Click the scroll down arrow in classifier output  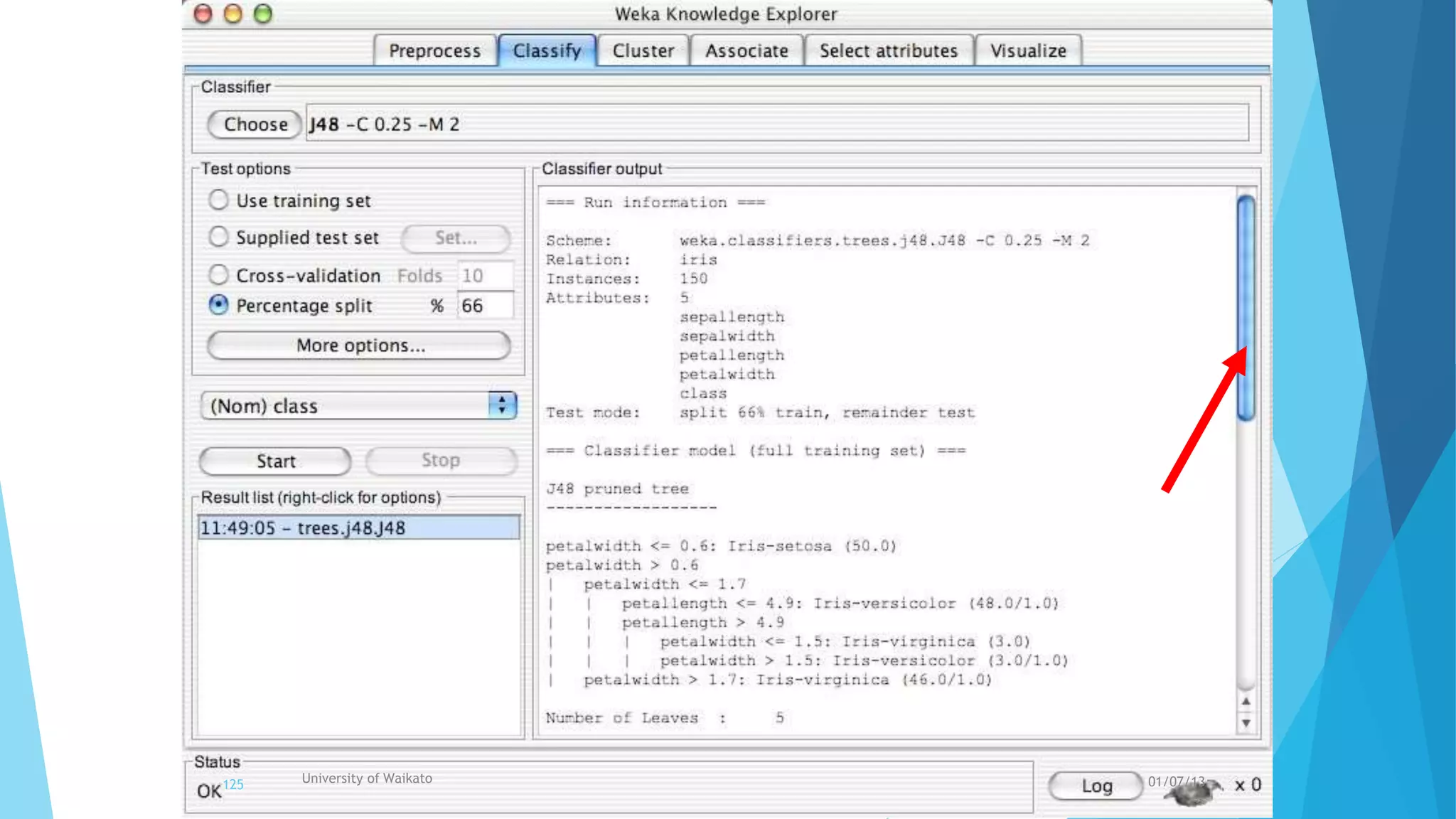[x=1246, y=722]
